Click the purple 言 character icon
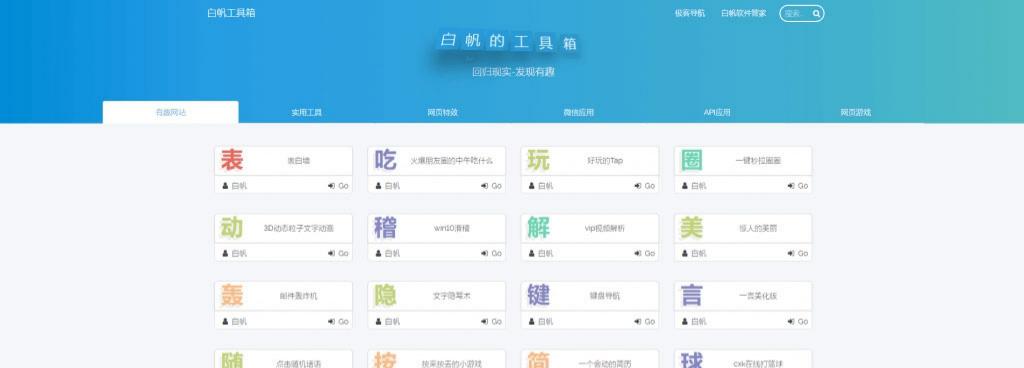The height and width of the screenshot is (368, 1024). click(x=692, y=296)
